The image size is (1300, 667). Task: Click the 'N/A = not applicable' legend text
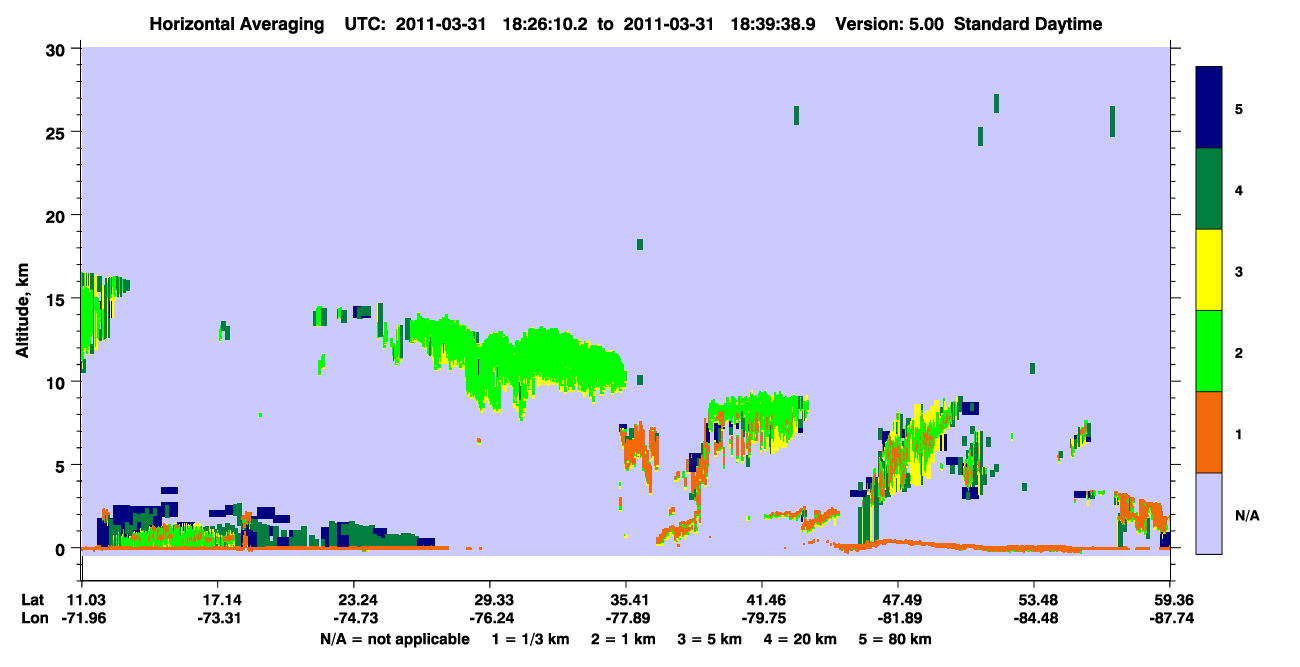tap(395, 639)
